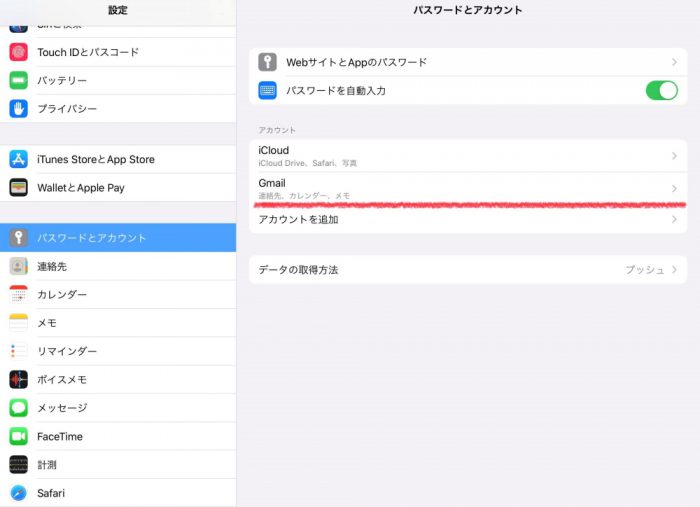The width and height of the screenshot is (700, 507).
Task: Tap the key icon in the sidebar
Action: pos(18,237)
